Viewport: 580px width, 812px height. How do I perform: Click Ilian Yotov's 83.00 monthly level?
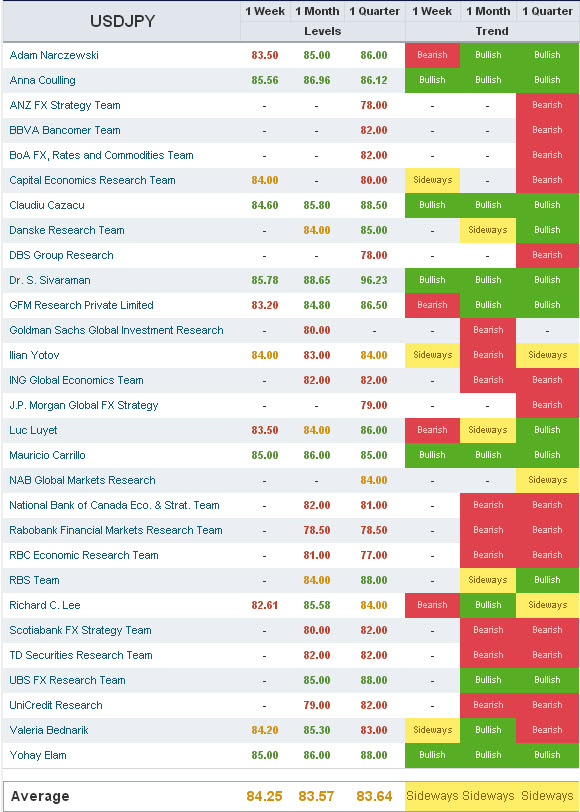[317, 355]
